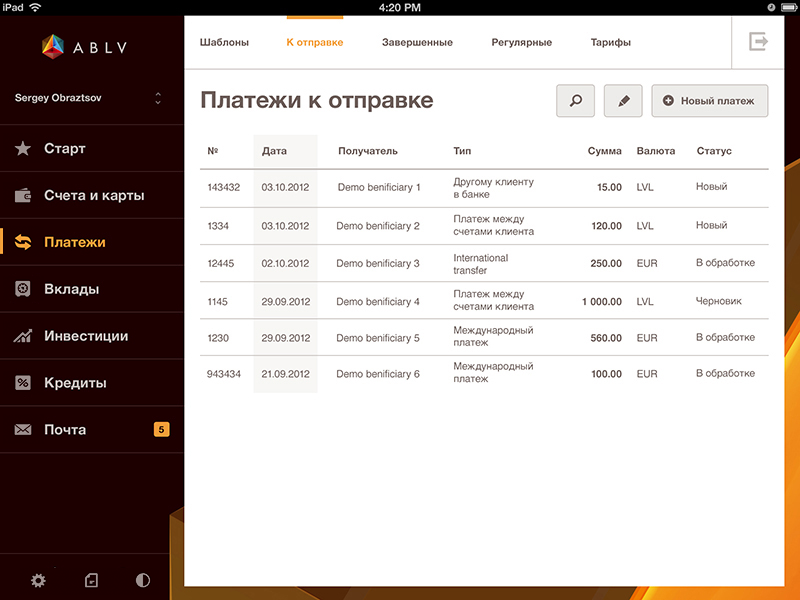Click the envelope icon for Почта

point(22,430)
